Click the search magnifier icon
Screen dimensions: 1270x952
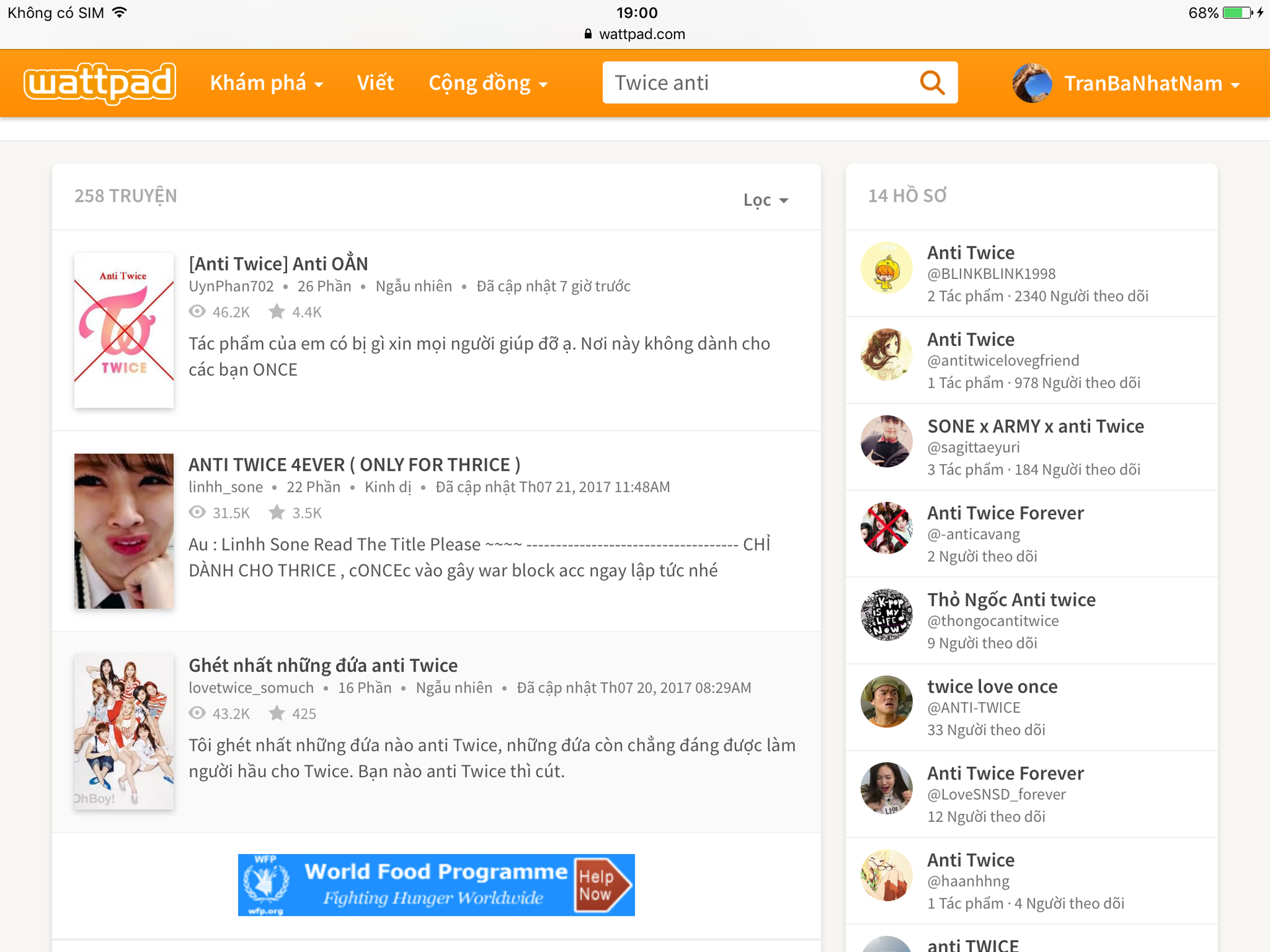932,83
